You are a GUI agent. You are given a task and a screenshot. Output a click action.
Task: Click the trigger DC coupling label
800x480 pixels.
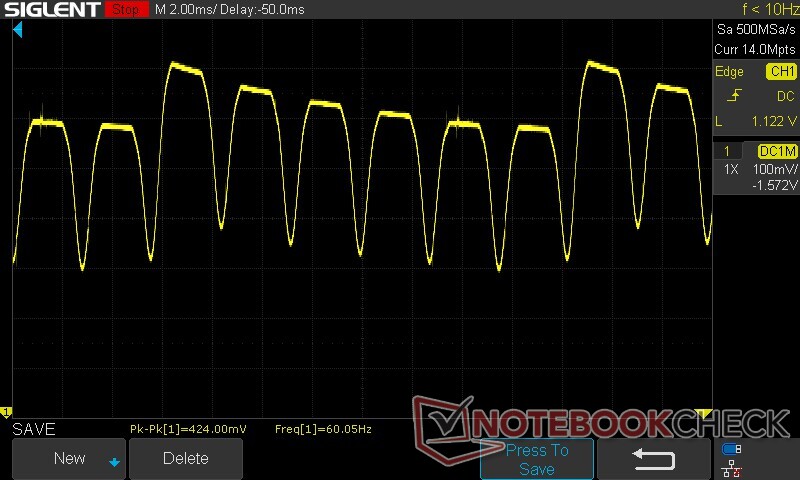(786, 96)
